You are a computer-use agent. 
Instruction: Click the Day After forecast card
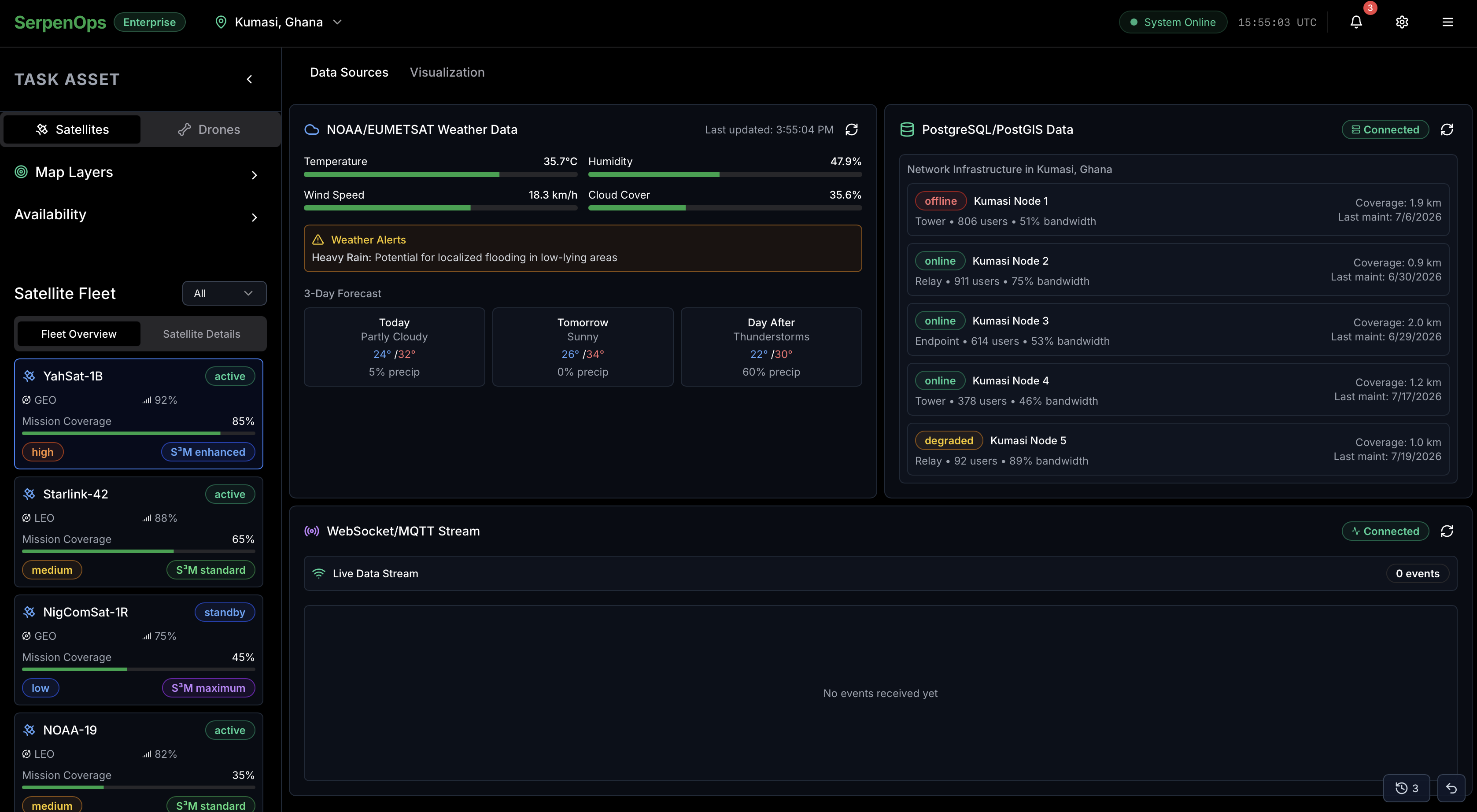771,347
